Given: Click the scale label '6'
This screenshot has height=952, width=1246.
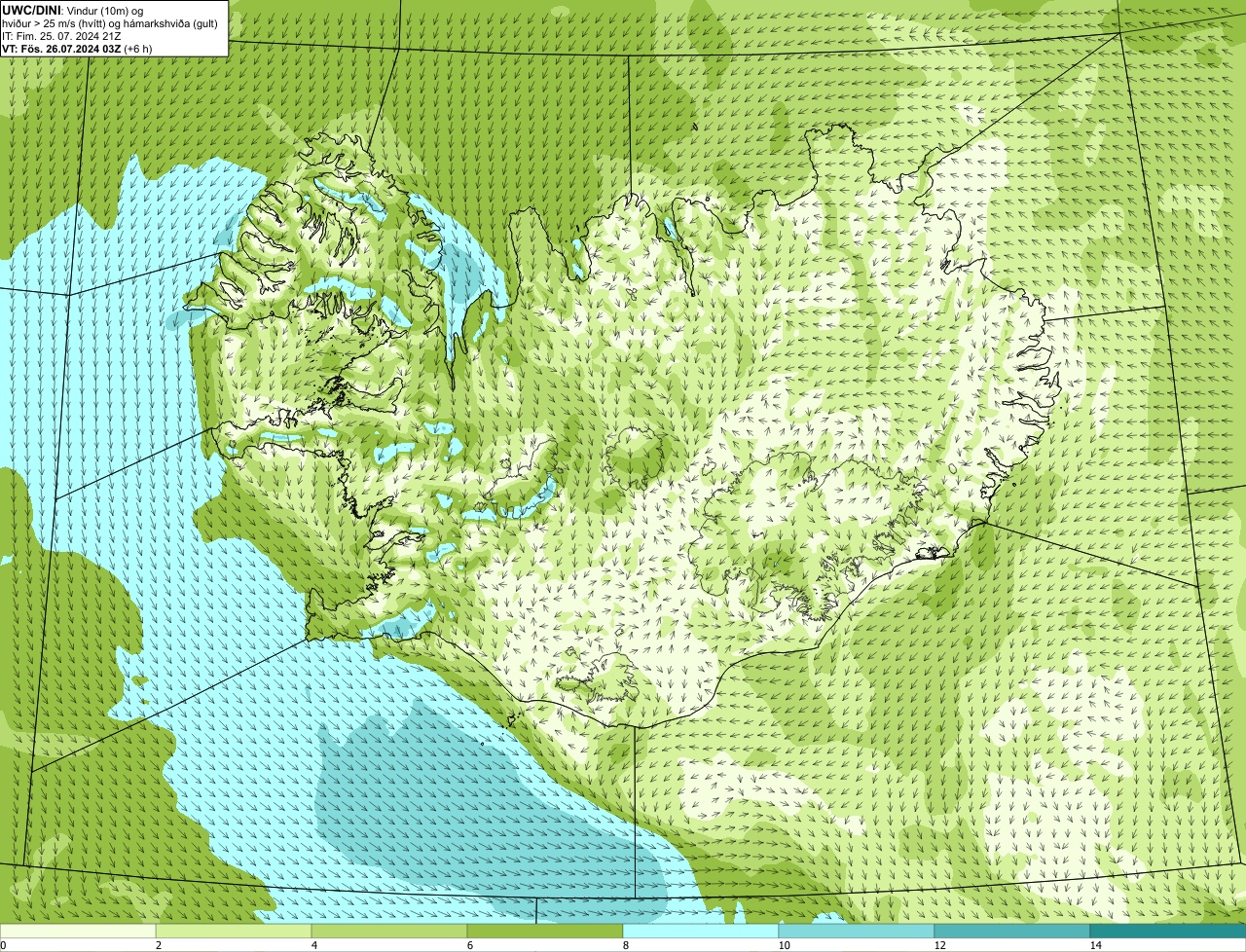Looking at the screenshot, I should (468, 945).
